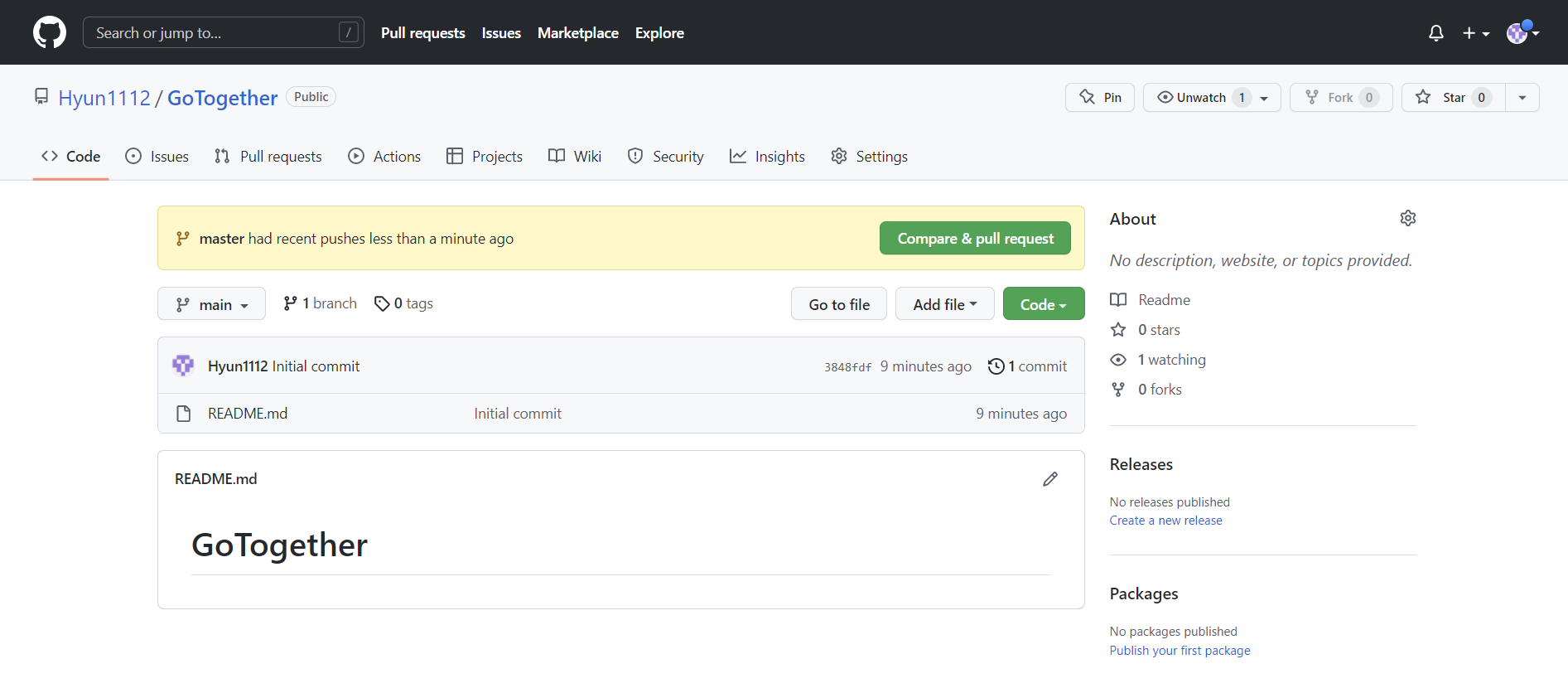Switch to the Settings tab
This screenshot has width=1568, height=688.
click(869, 156)
